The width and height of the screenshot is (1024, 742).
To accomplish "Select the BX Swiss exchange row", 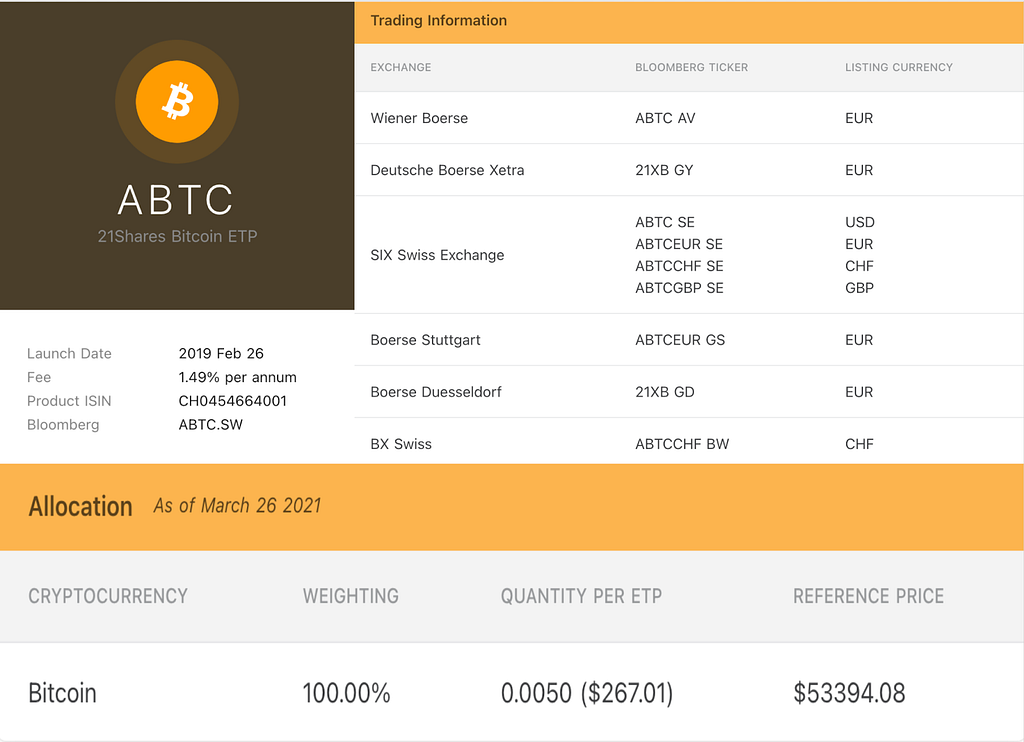I will pos(689,444).
